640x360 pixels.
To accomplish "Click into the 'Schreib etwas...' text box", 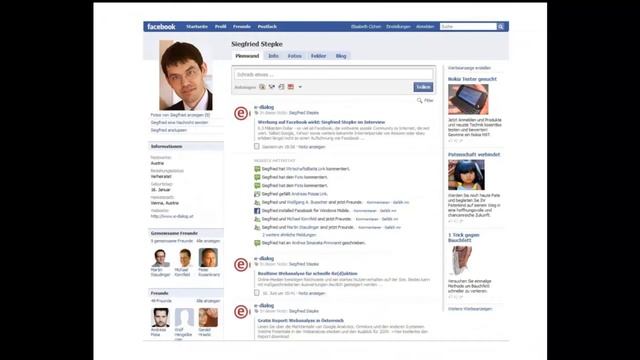I will pos(333,75).
